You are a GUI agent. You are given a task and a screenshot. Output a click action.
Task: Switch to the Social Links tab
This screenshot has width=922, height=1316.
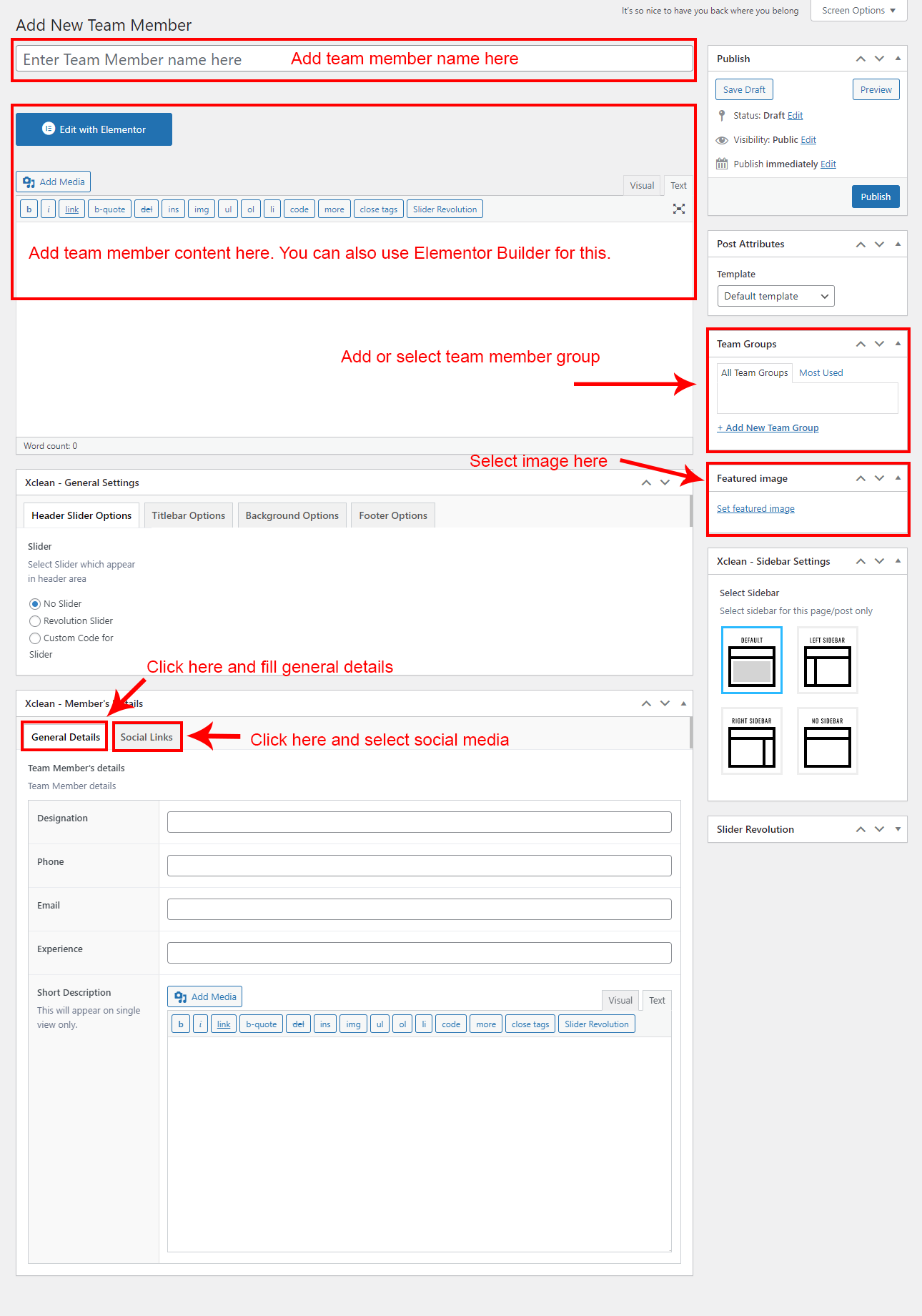tap(147, 737)
